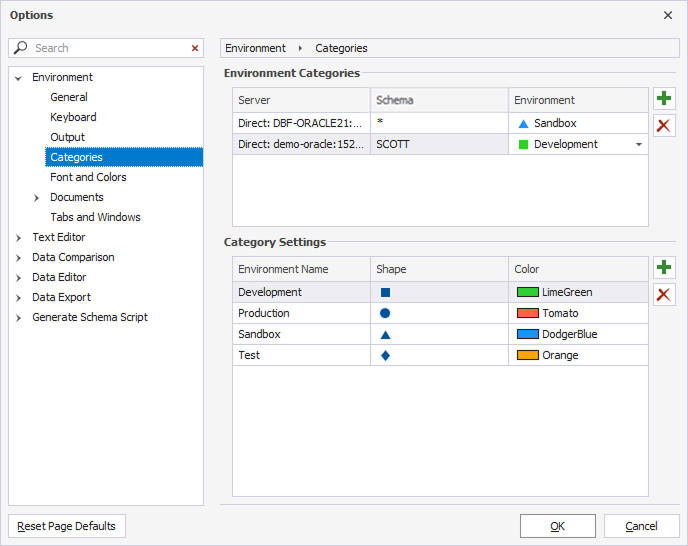
Task: Expand the Data Comparison node
Action: [x=18, y=258]
